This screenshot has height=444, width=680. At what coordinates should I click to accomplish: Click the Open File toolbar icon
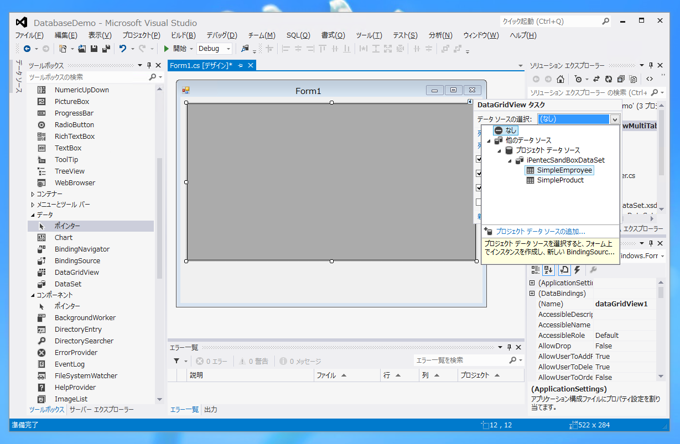[x=82, y=49]
